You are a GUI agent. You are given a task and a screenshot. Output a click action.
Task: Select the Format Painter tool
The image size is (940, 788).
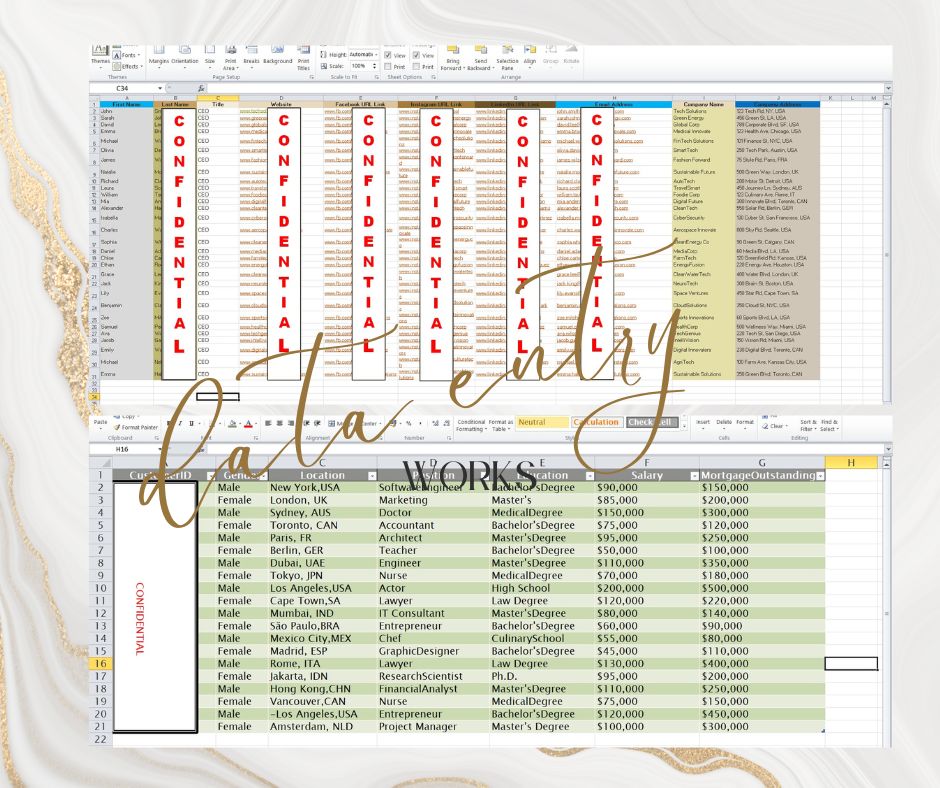pyautogui.click(x=139, y=427)
